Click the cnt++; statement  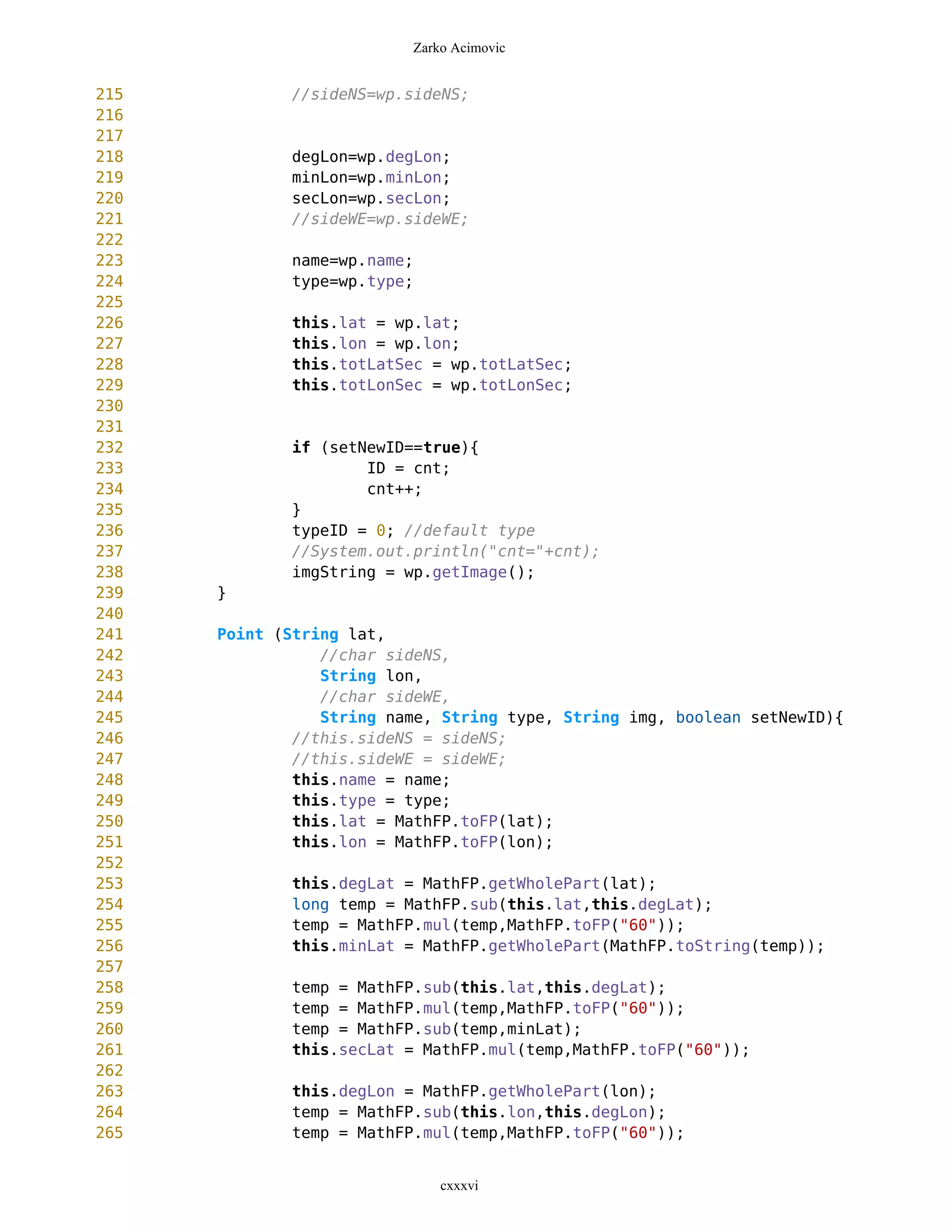click(x=394, y=489)
